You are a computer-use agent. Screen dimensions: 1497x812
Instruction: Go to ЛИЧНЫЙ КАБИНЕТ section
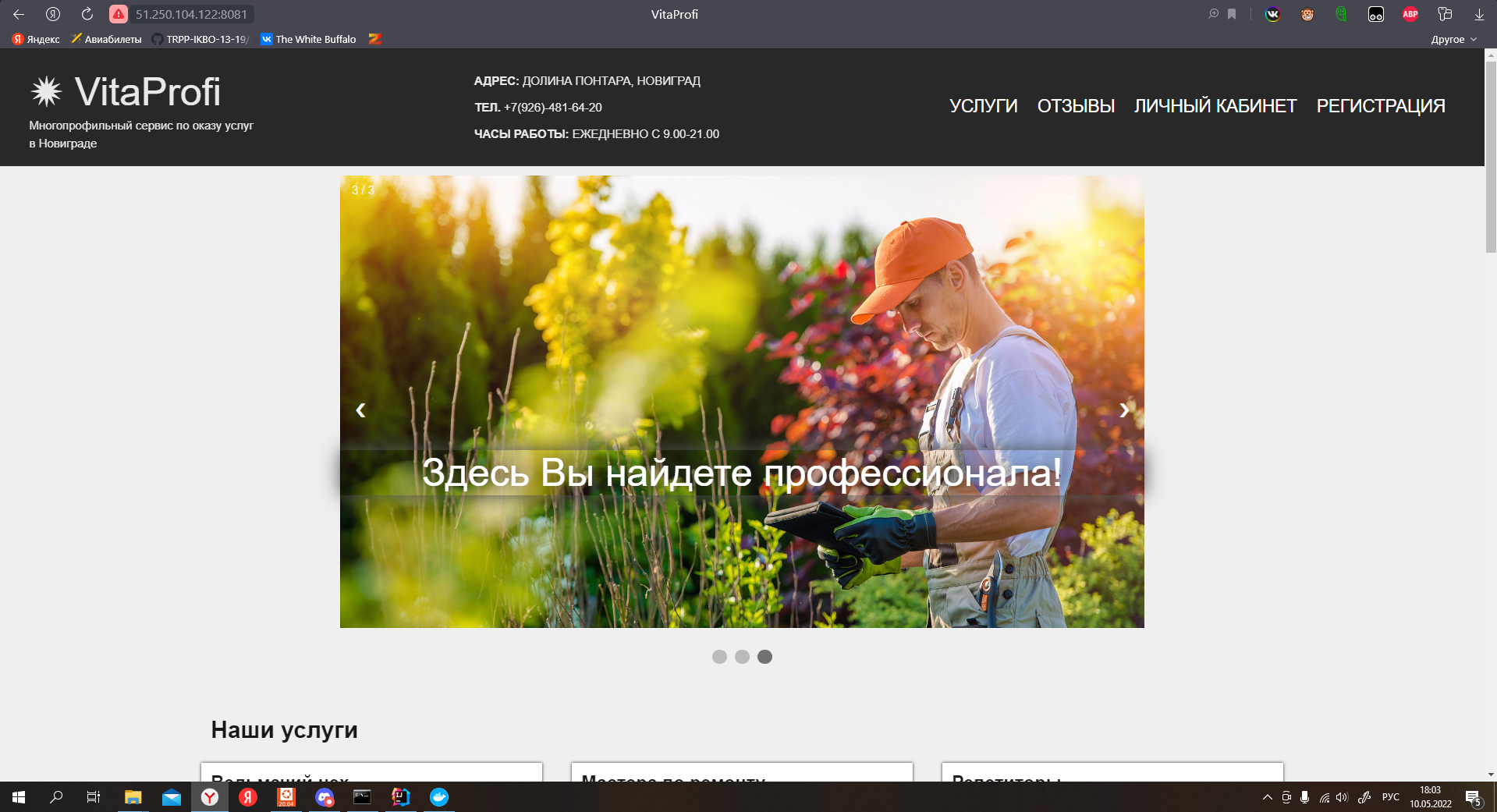(x=1215, y=105)
